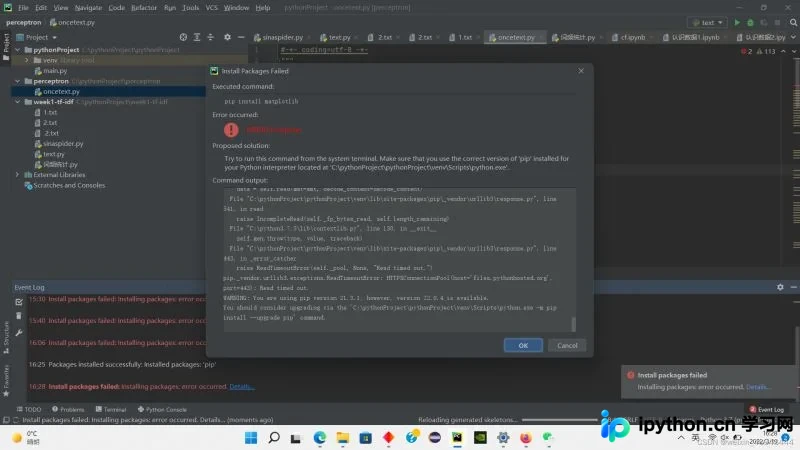The image size is (800, 450).
Task: Collapse the pythonProject tree node
Action: 18,50
